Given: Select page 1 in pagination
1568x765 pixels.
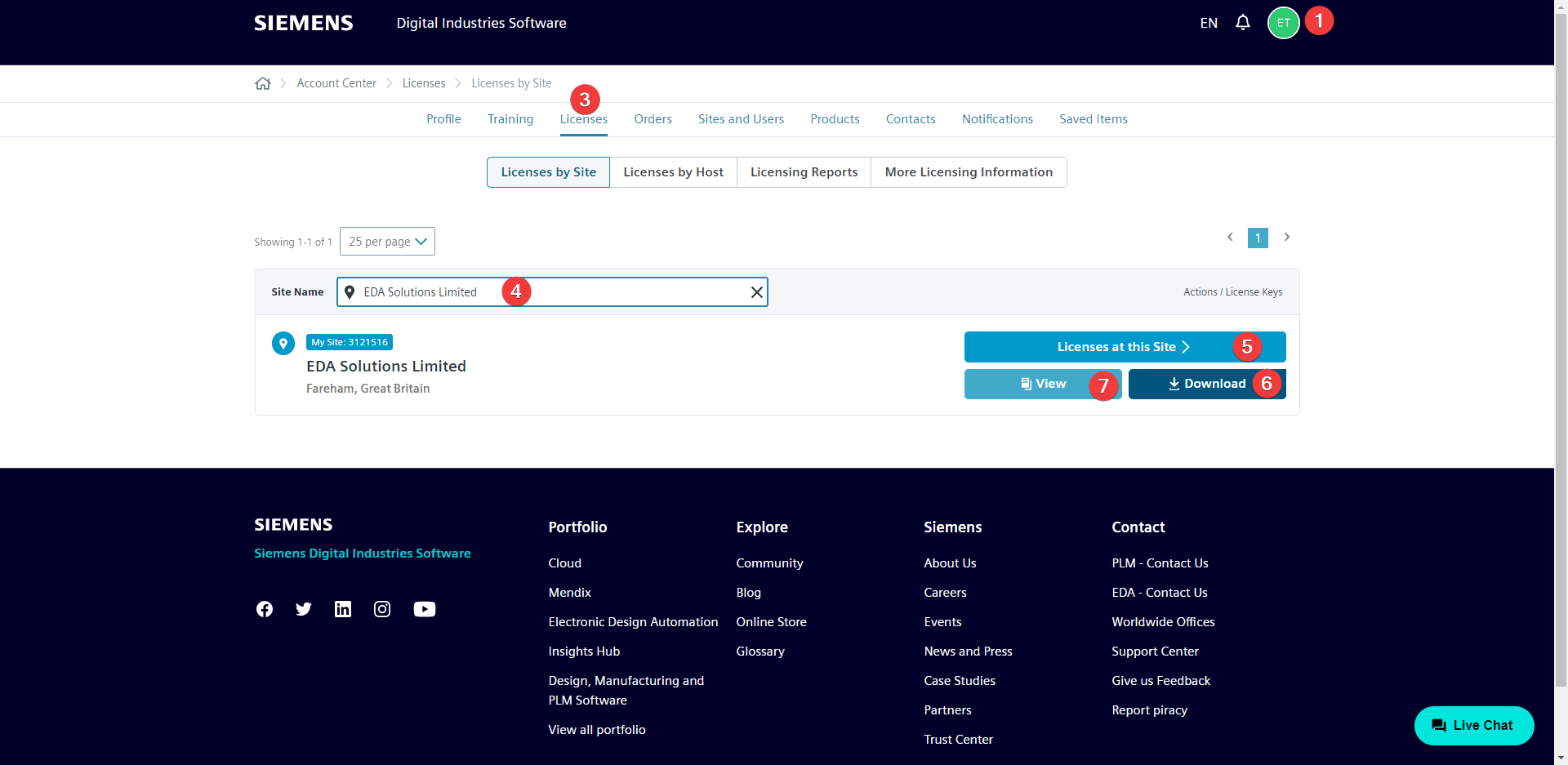Looking at the screenshot, I should pos(1258,238).
